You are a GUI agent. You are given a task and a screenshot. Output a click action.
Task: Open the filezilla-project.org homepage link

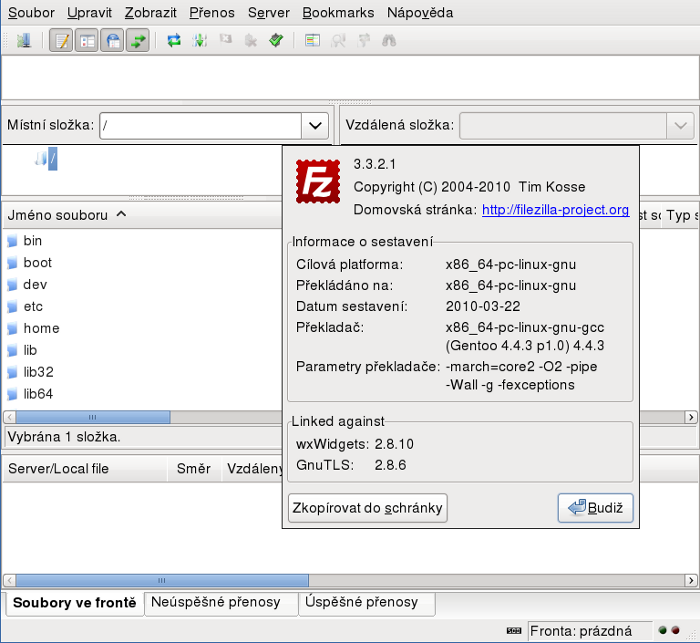click(555, 210)
